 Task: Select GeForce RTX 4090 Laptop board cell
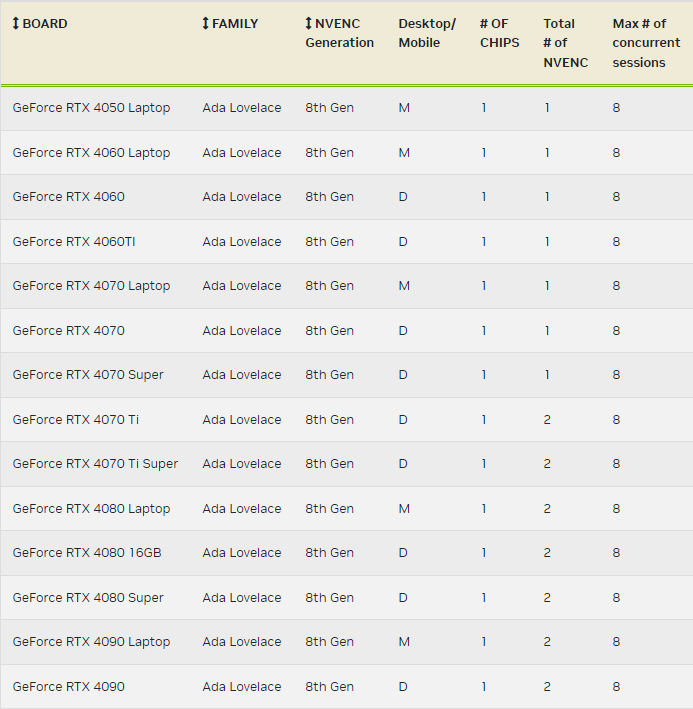91,642
